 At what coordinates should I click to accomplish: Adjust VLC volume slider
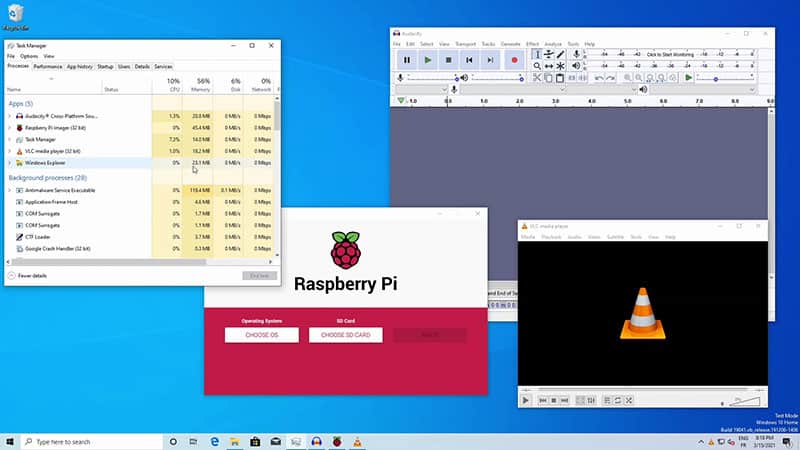point(745,402)
